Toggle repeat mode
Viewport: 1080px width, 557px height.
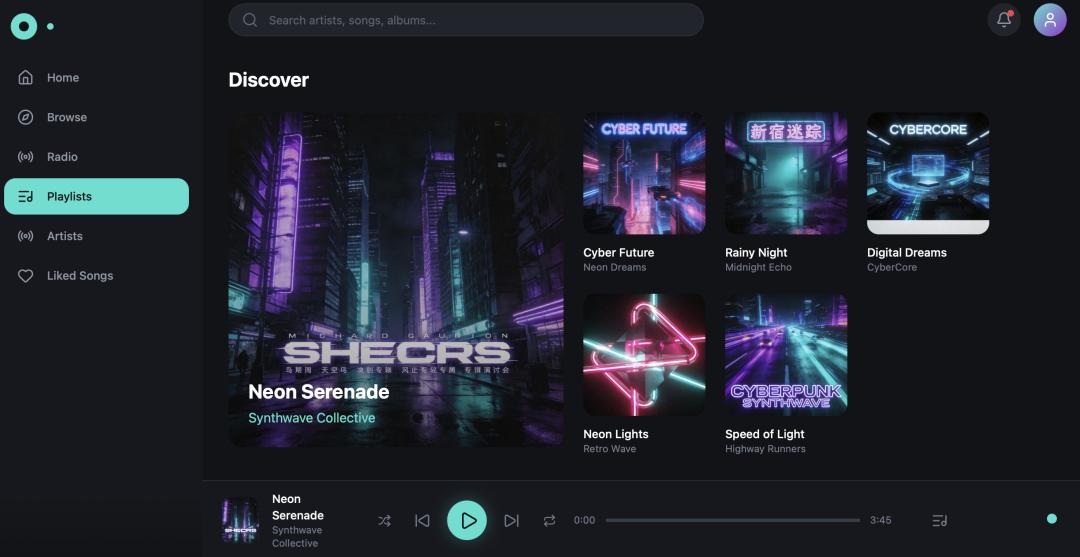point(549,521)
